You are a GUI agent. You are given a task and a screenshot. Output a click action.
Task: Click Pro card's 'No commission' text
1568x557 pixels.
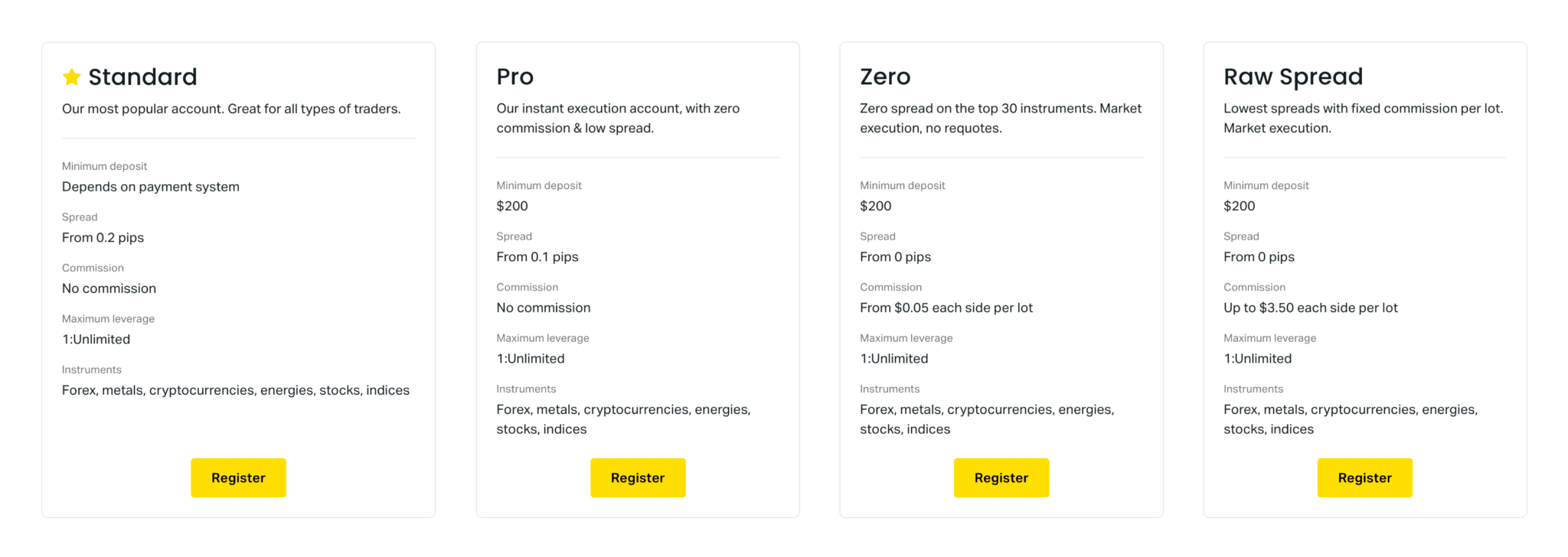pos(544,308)
